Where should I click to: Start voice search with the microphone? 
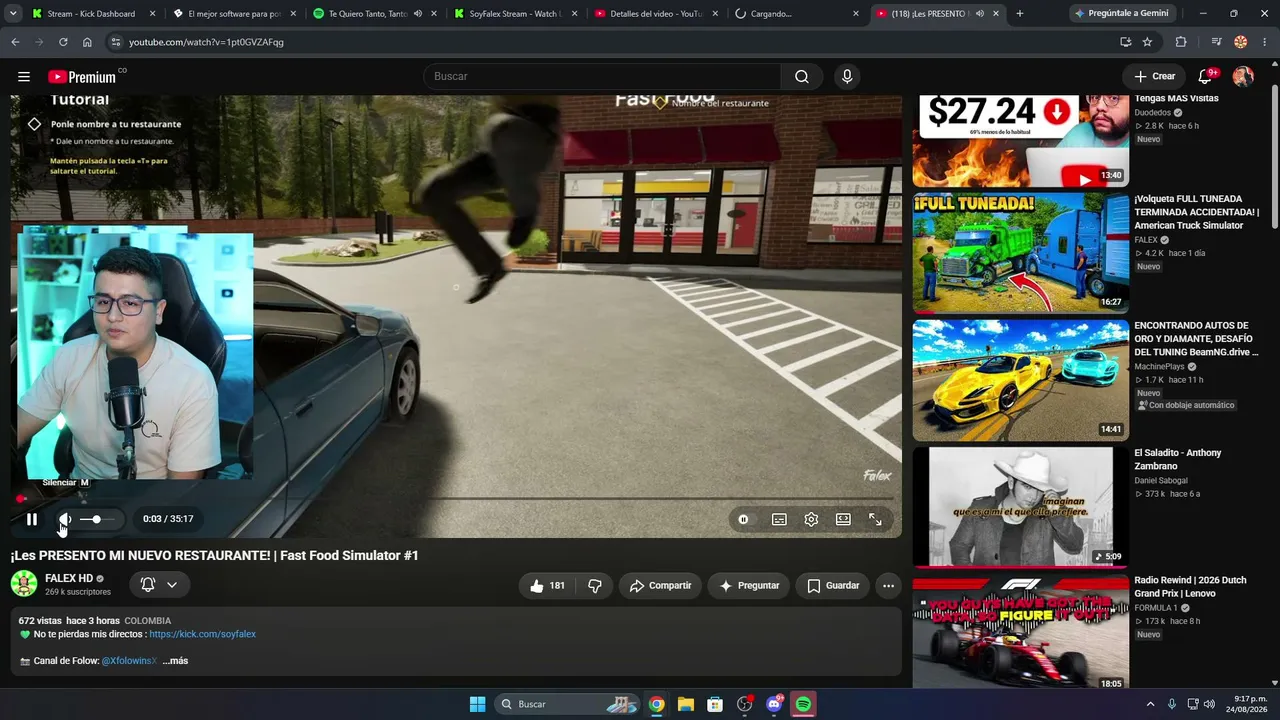coord(847,77)
